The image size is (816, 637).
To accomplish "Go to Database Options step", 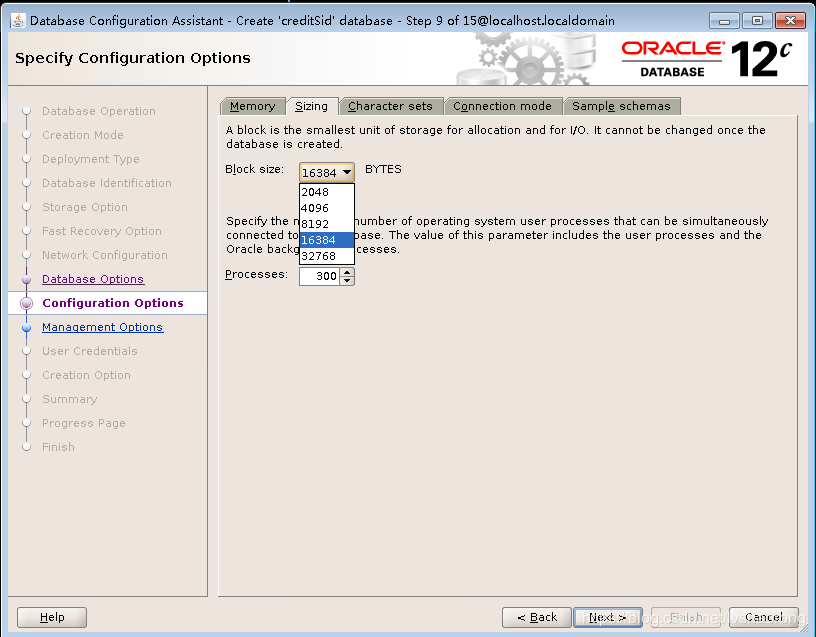I will tap(93, 279).
